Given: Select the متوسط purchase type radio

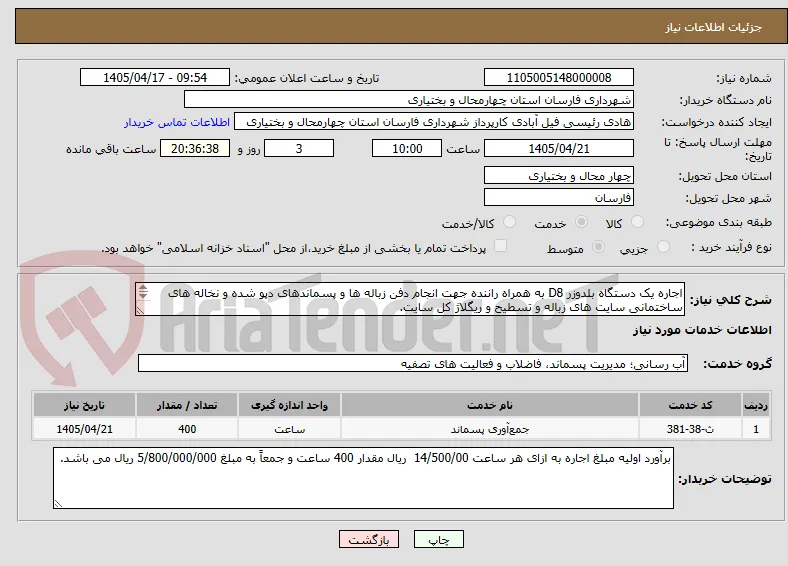Looking at the screenshot, I should click(598, 246).
